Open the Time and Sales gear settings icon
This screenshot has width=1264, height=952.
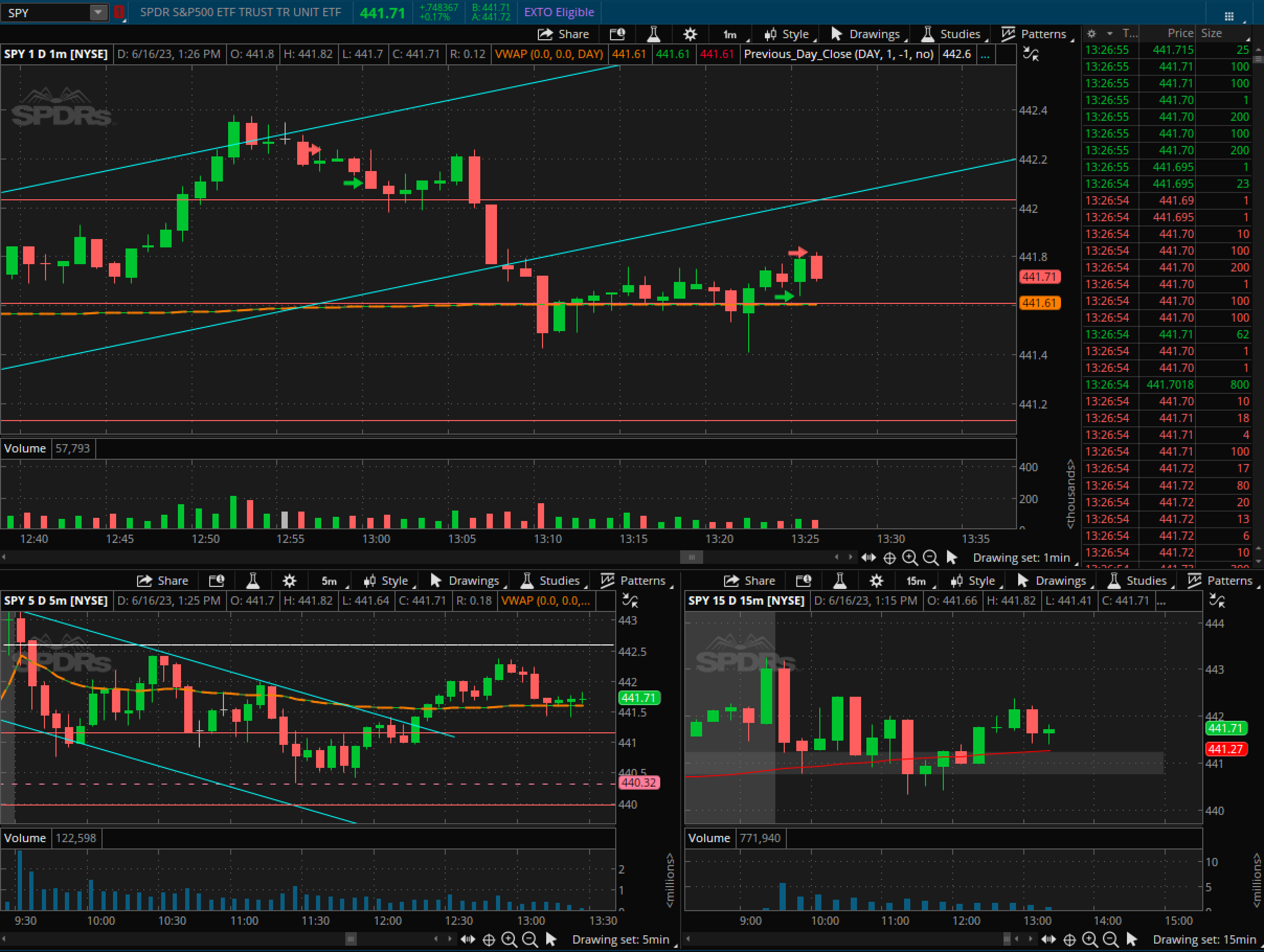point(1091,33)
